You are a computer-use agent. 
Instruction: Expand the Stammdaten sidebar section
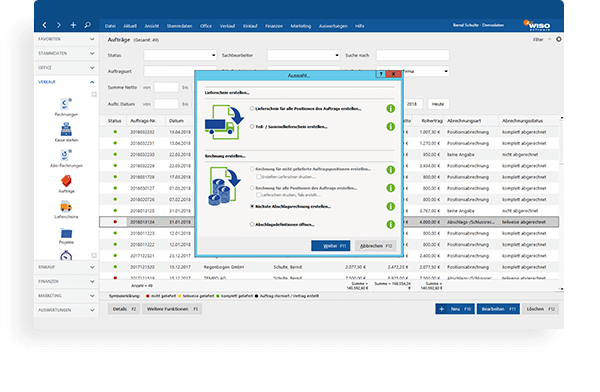pyautogui.click(x=66, y=53)
